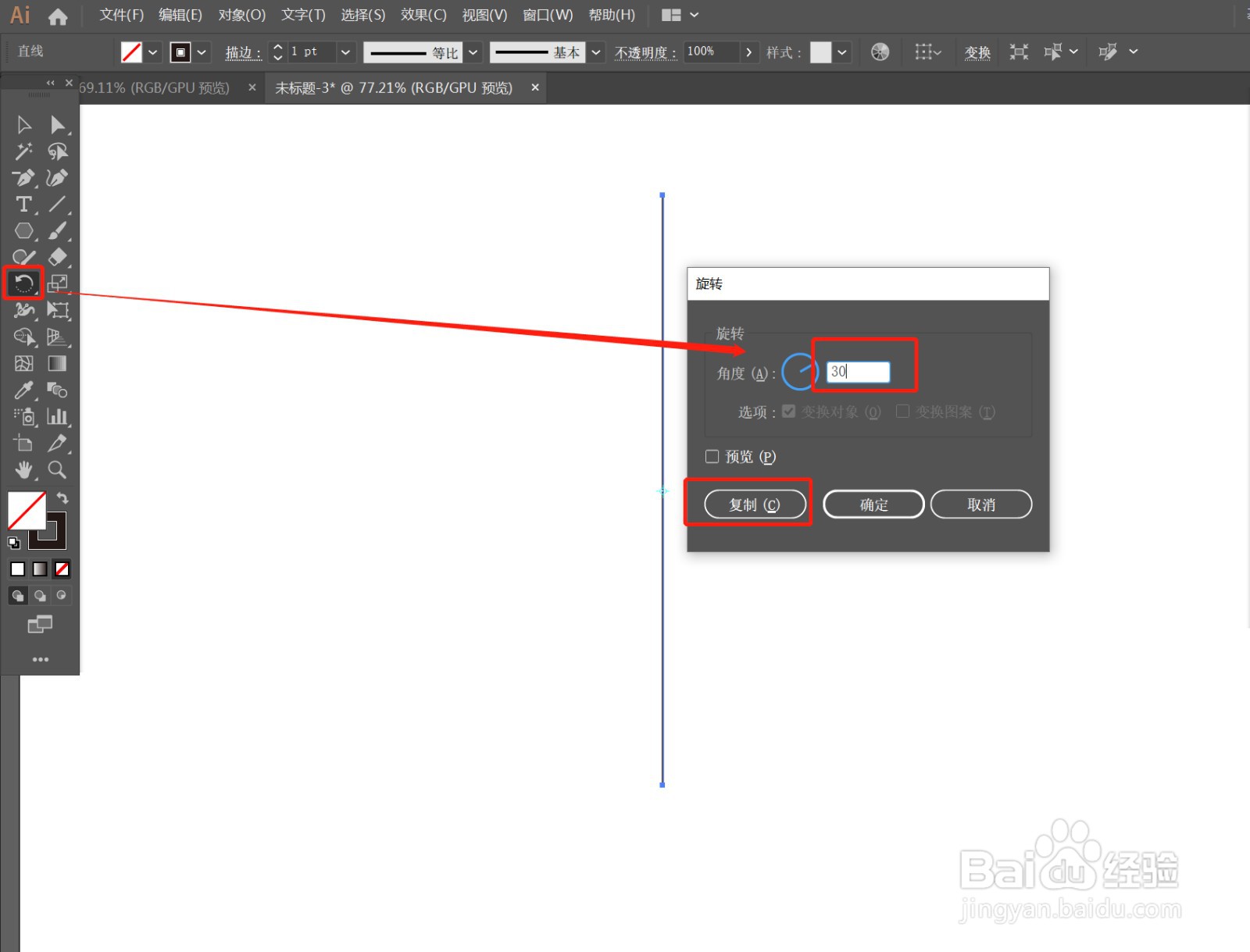Viewport: 1250px width, 952px height.
Task: Set Draw Behind mode
Action: coord(40,595)
